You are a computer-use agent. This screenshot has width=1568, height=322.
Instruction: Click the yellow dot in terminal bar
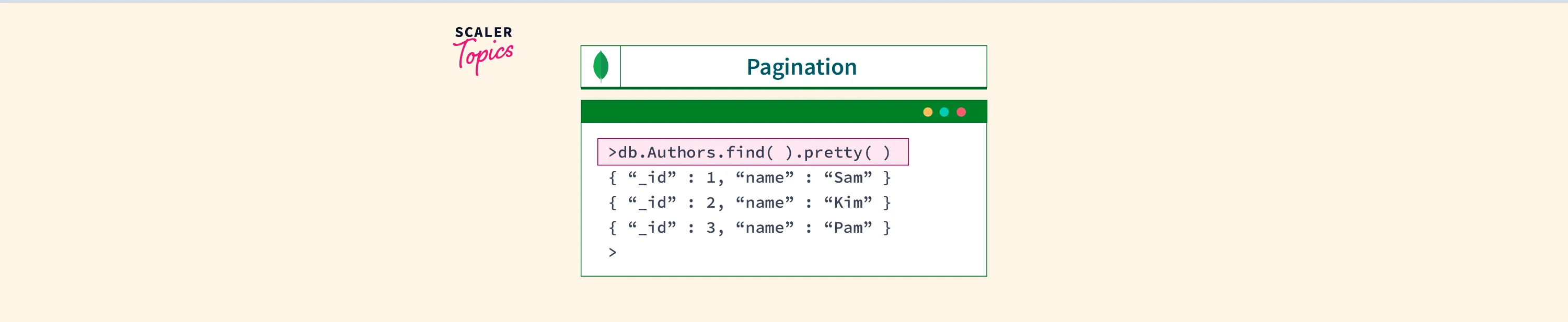[927, 112]
